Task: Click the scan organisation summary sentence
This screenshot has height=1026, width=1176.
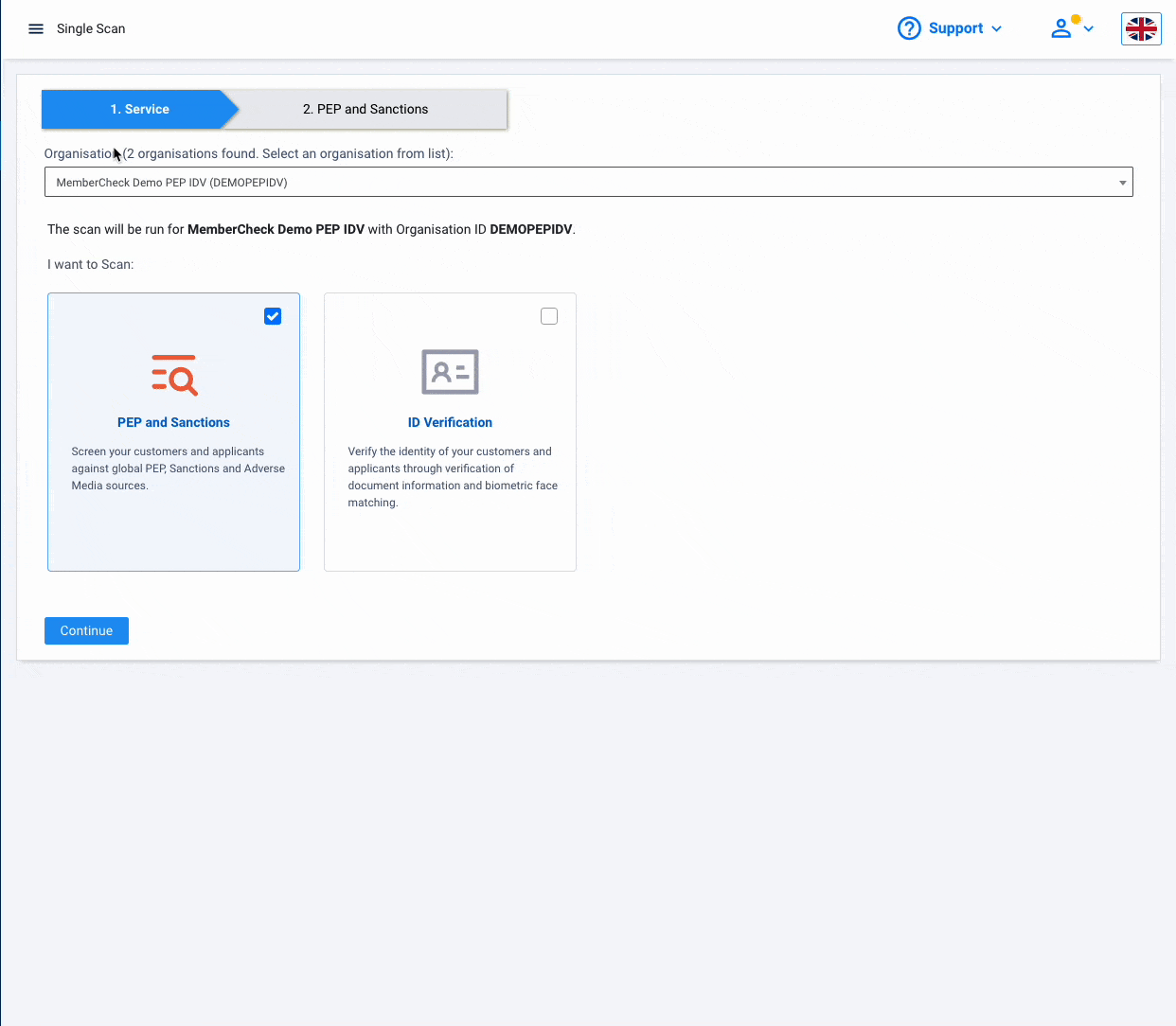Action: pos(312,229)
